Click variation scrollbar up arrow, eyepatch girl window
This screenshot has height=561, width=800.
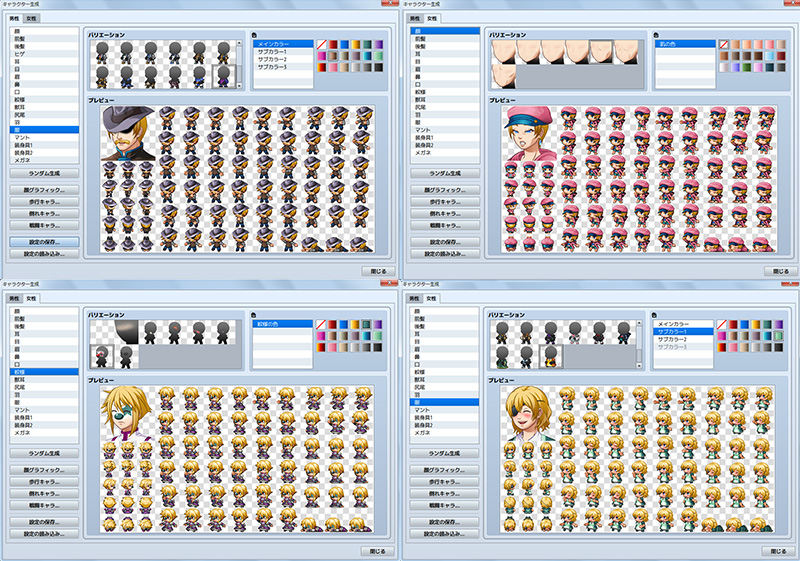click(639, 323)
